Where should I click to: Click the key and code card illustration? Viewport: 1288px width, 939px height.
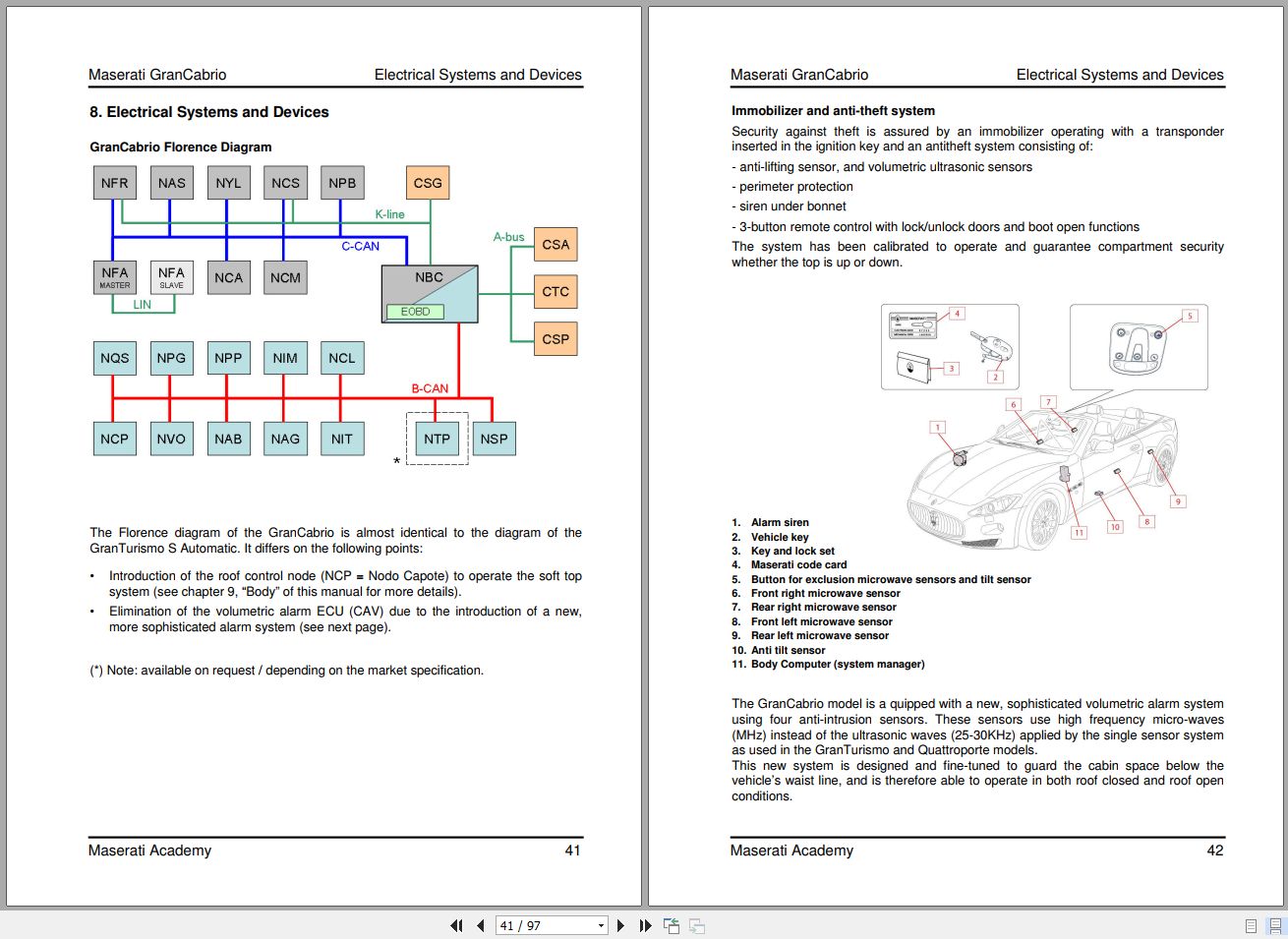click(x=950, y=347)
